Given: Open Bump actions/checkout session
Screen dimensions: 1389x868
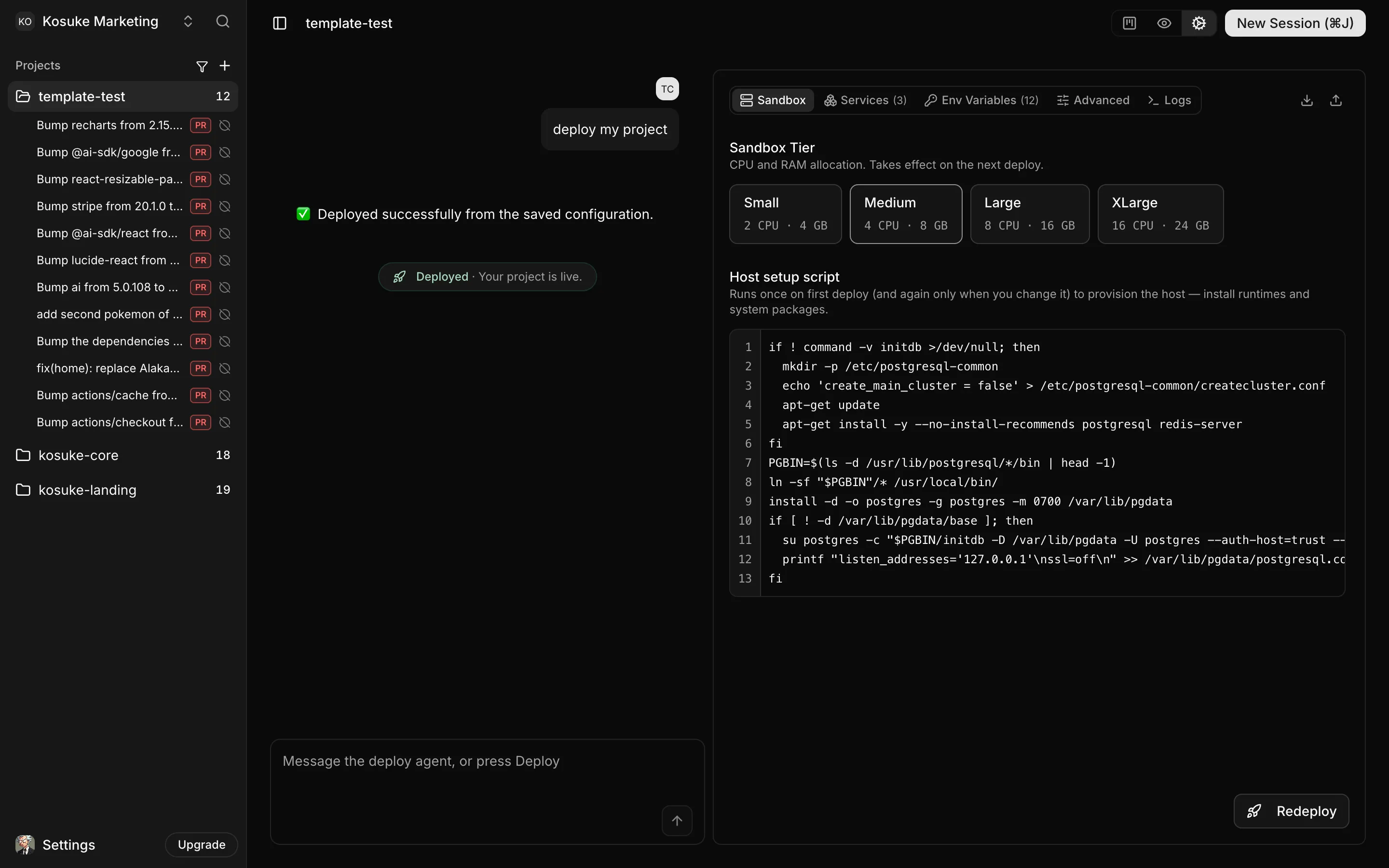Looking at the screenshot, I should tap(109, 422).
